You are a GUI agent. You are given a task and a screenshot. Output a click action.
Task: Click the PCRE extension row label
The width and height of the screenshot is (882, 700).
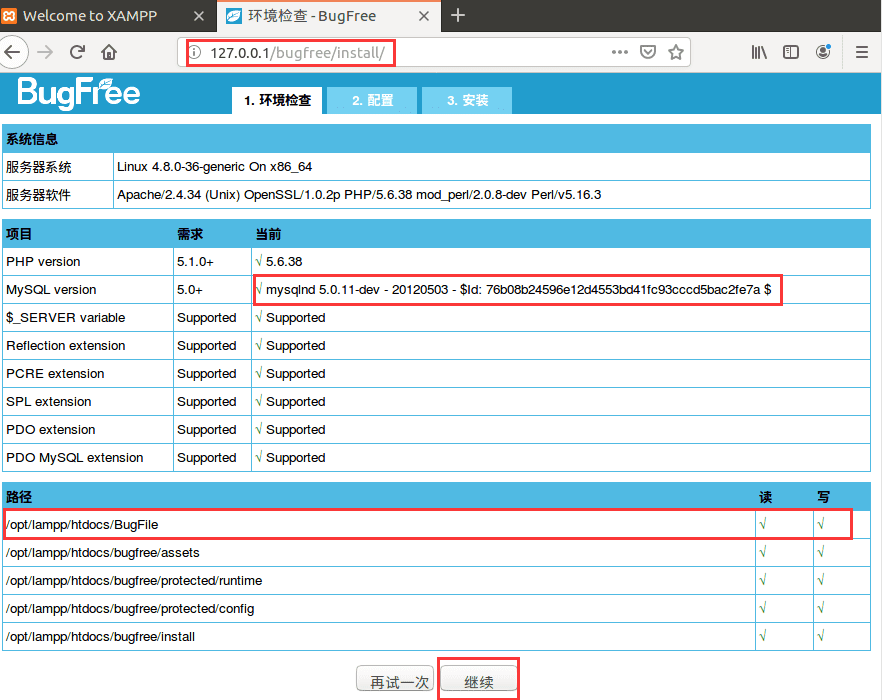coord(55,374)
